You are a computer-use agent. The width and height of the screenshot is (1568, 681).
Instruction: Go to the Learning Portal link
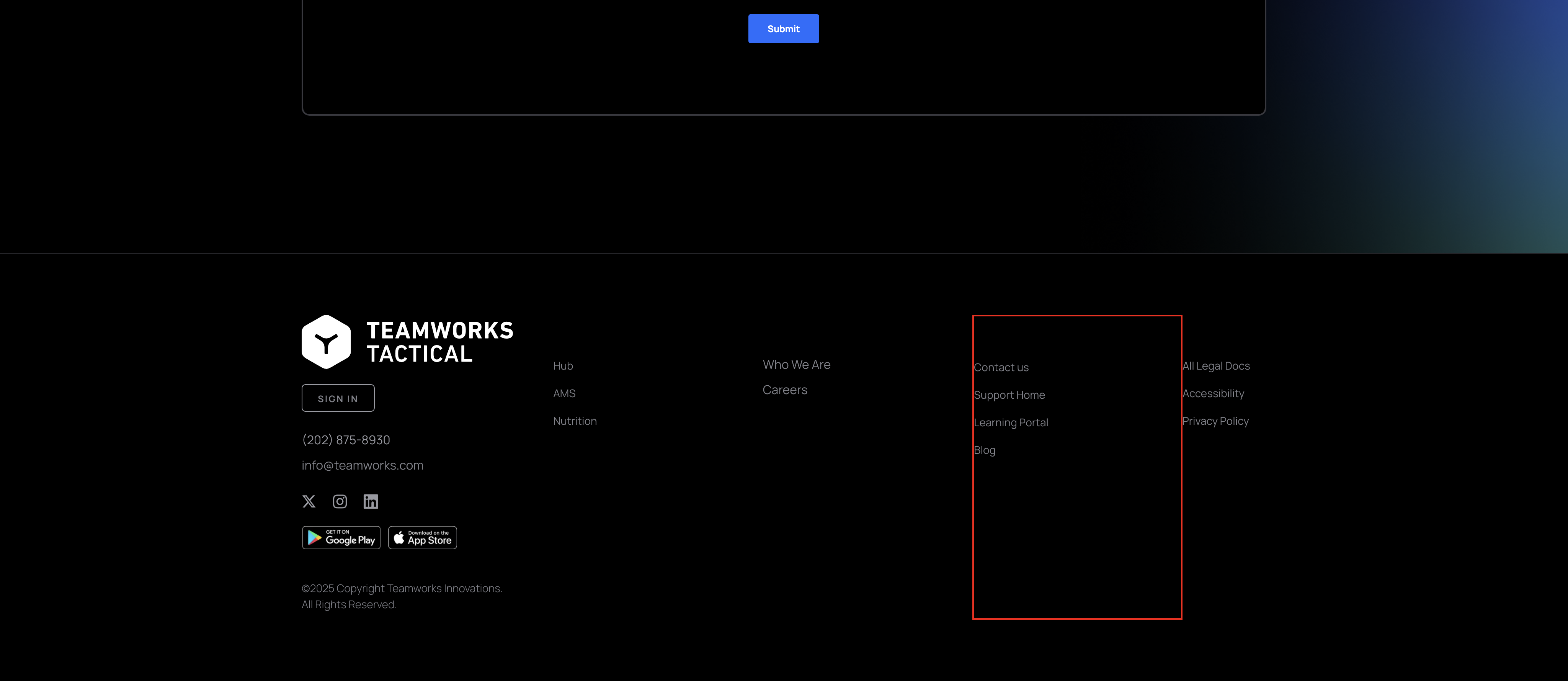tap(1011, 423)
